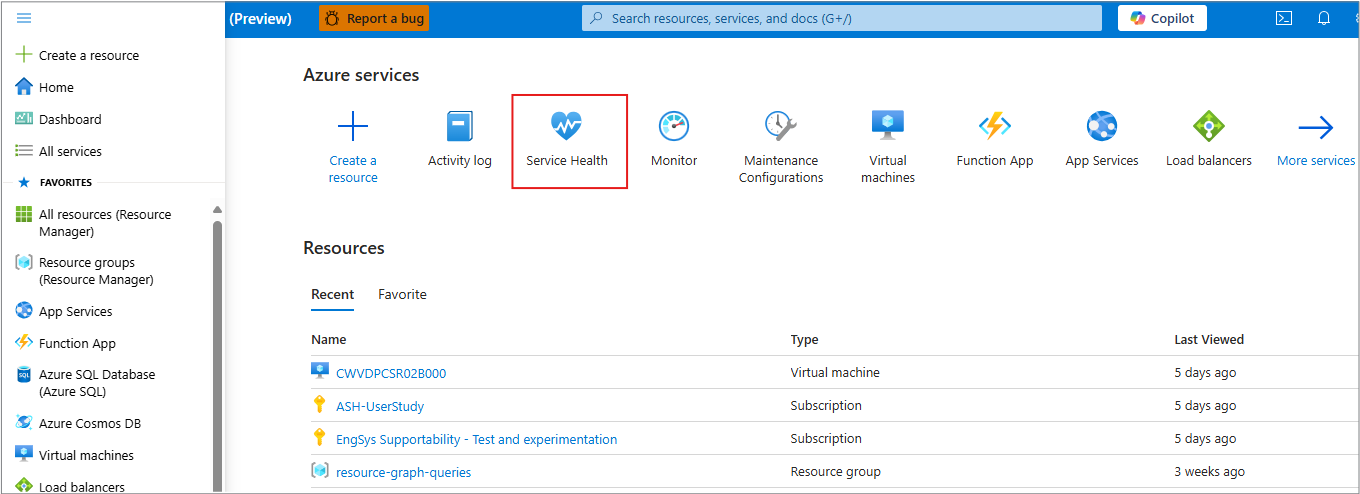Click the key icon beside ASH-UserStudy
The width and height of the screenshot is (1360, 494).
pyautogui.click(x=320, y=404)
